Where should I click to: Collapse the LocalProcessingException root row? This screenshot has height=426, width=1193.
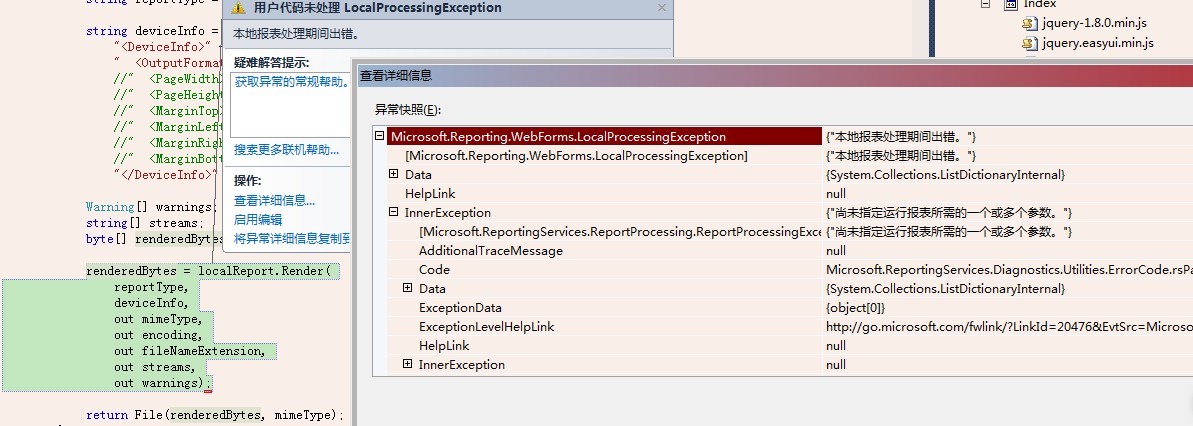380,136
